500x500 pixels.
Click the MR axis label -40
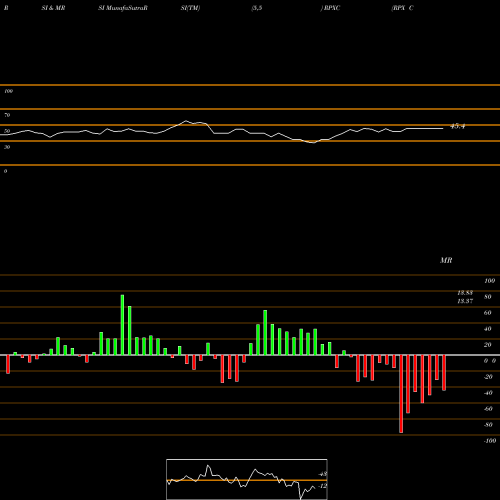[488, 393]
